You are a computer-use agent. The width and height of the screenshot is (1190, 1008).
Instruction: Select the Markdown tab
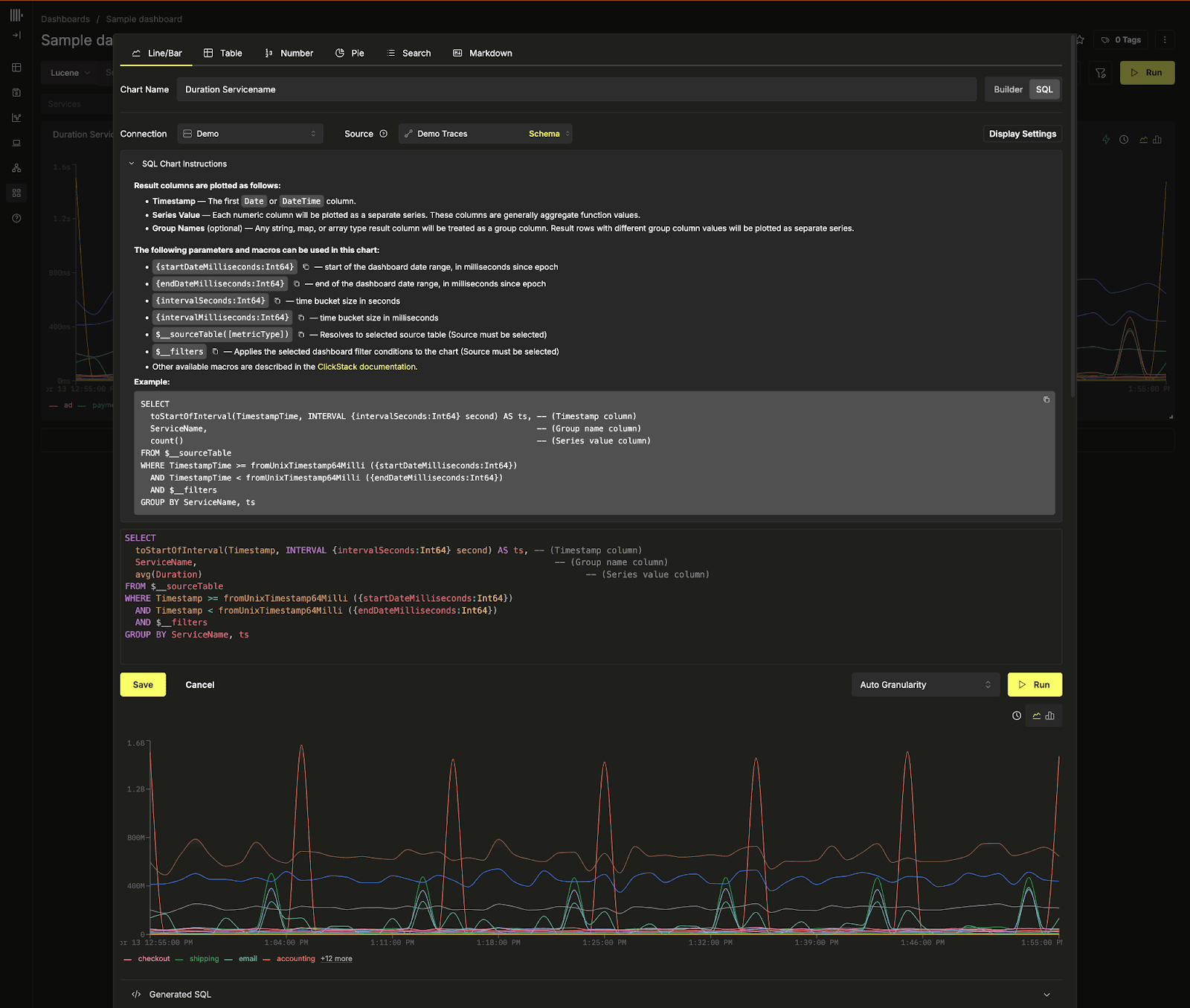coord(483,53)
